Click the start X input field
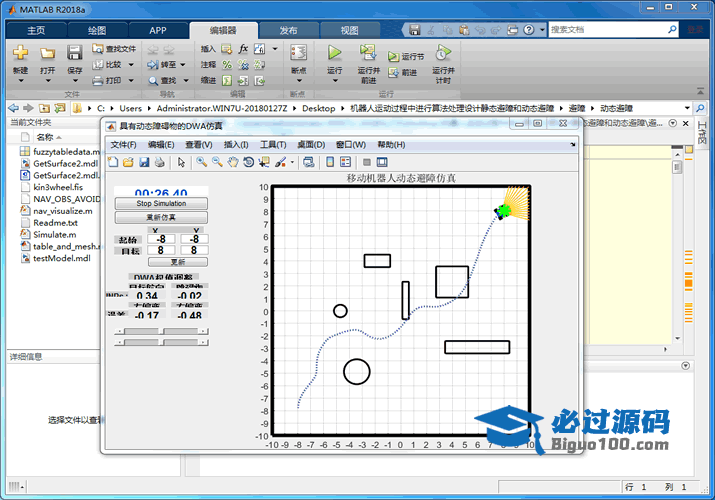This screenshot has height=500, width=715. point(161,239)
